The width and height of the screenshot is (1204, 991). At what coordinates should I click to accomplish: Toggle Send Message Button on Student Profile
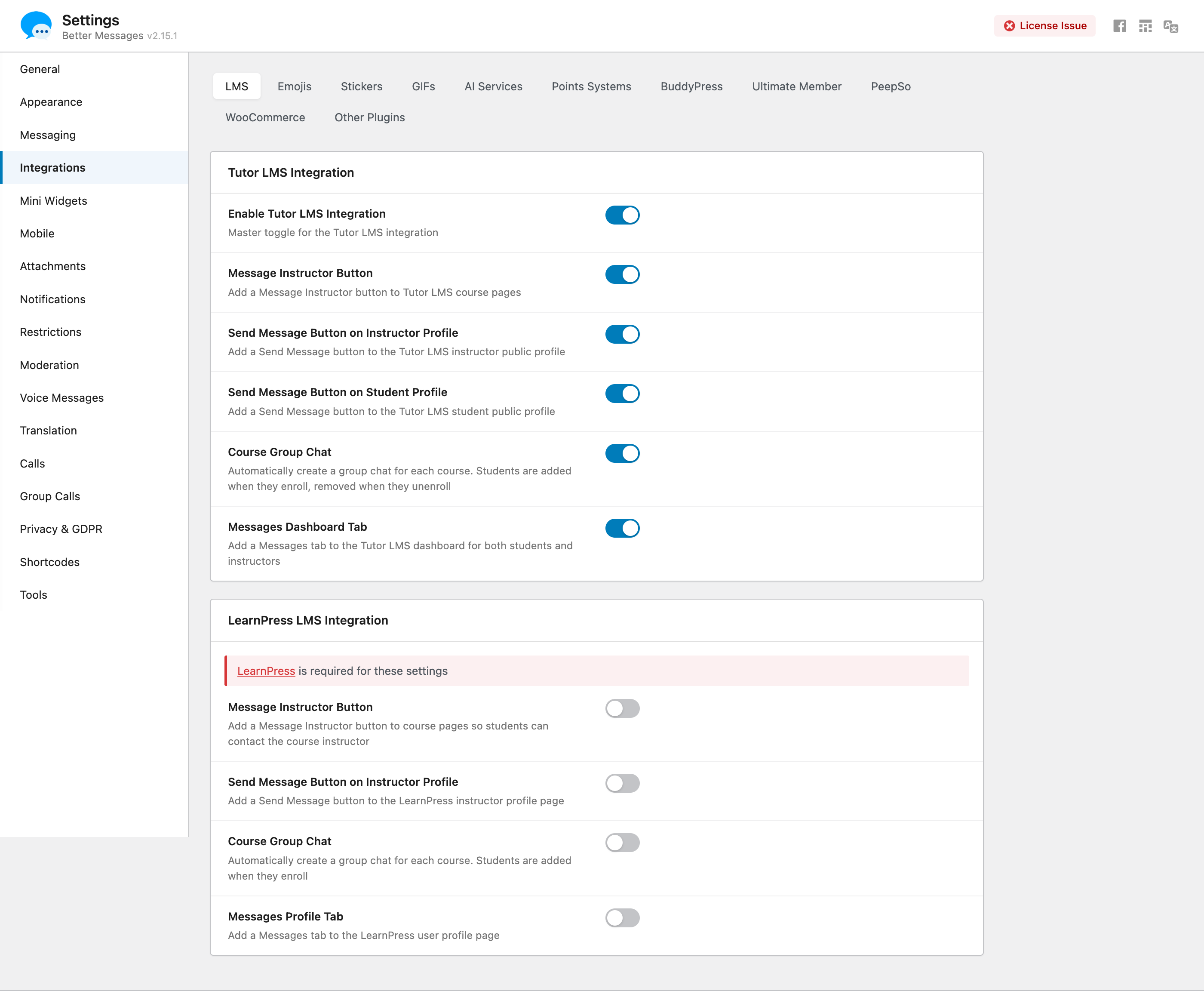click(x=623, y=394)
